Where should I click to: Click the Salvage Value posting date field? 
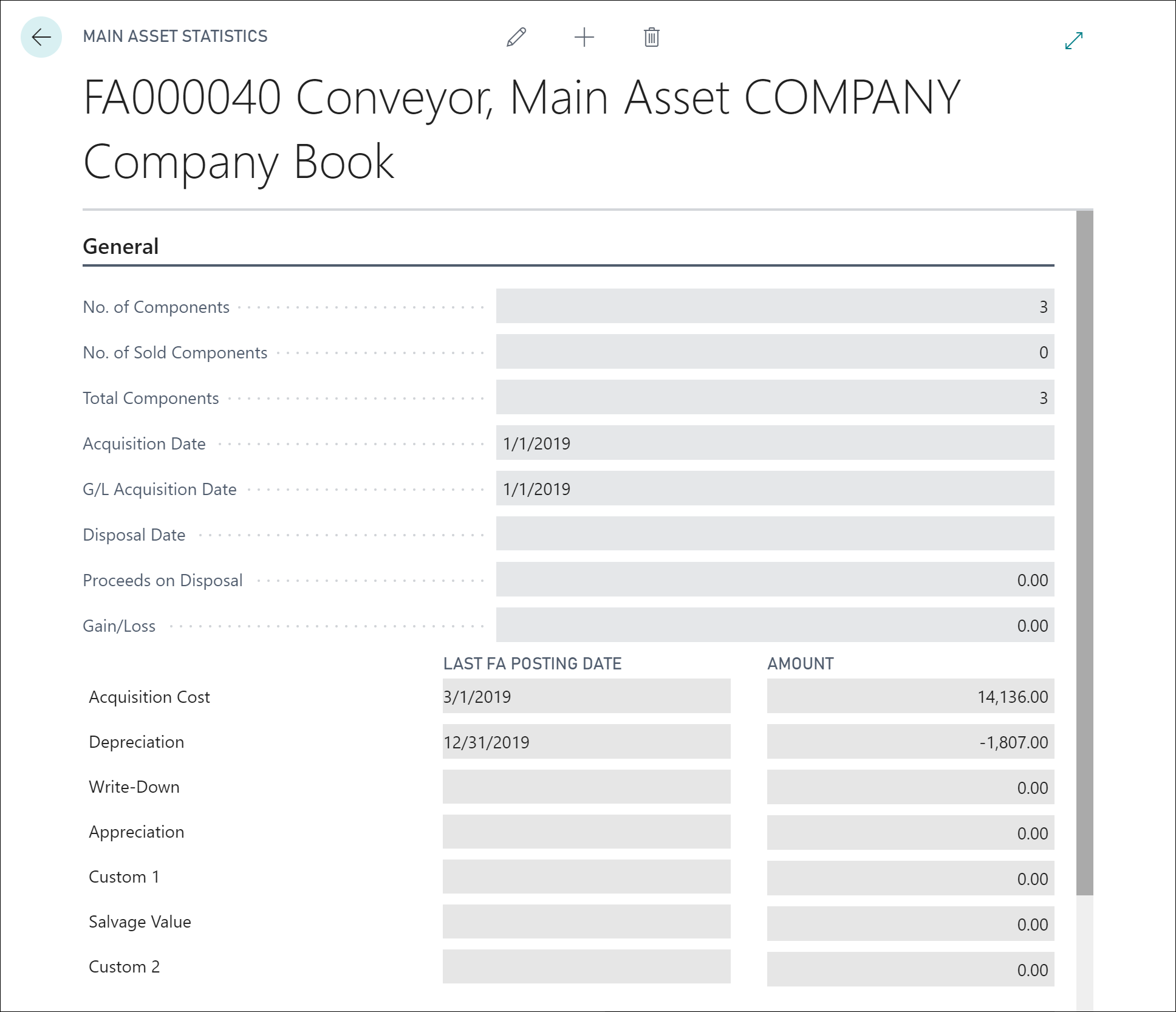586,921
